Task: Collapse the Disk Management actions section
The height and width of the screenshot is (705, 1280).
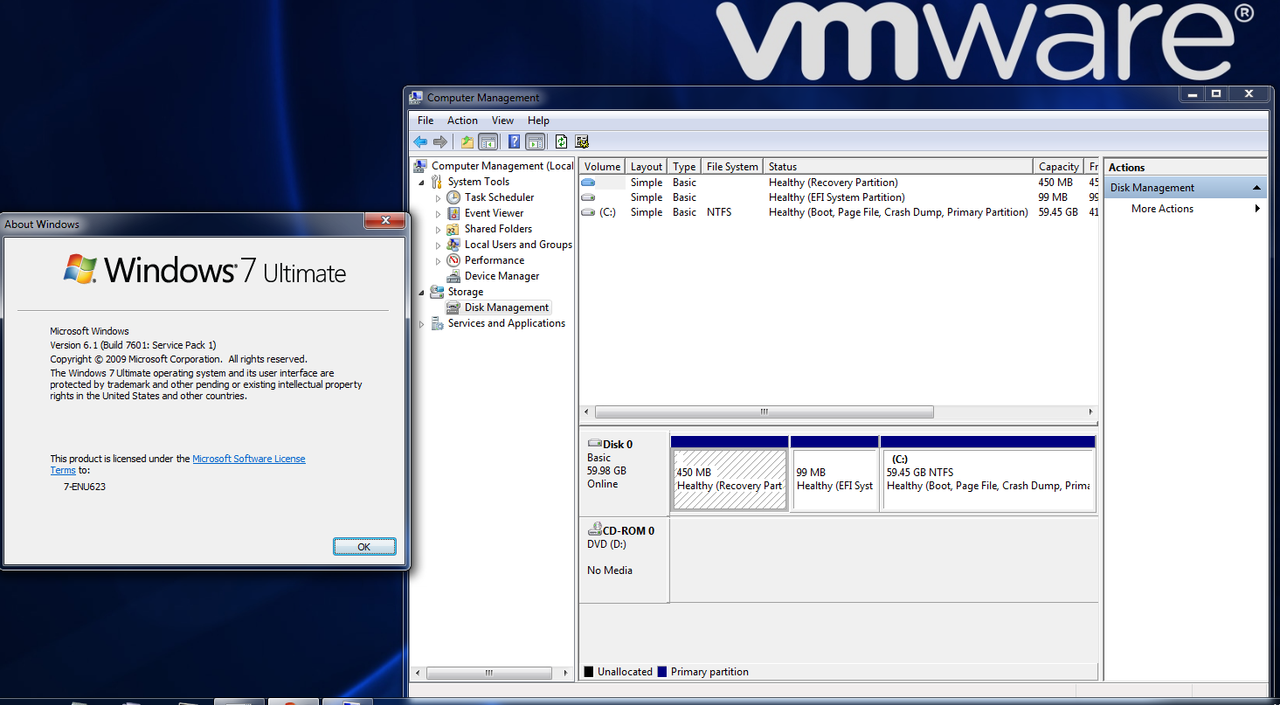Action: pyautogui.click(x=1257, y=188)
